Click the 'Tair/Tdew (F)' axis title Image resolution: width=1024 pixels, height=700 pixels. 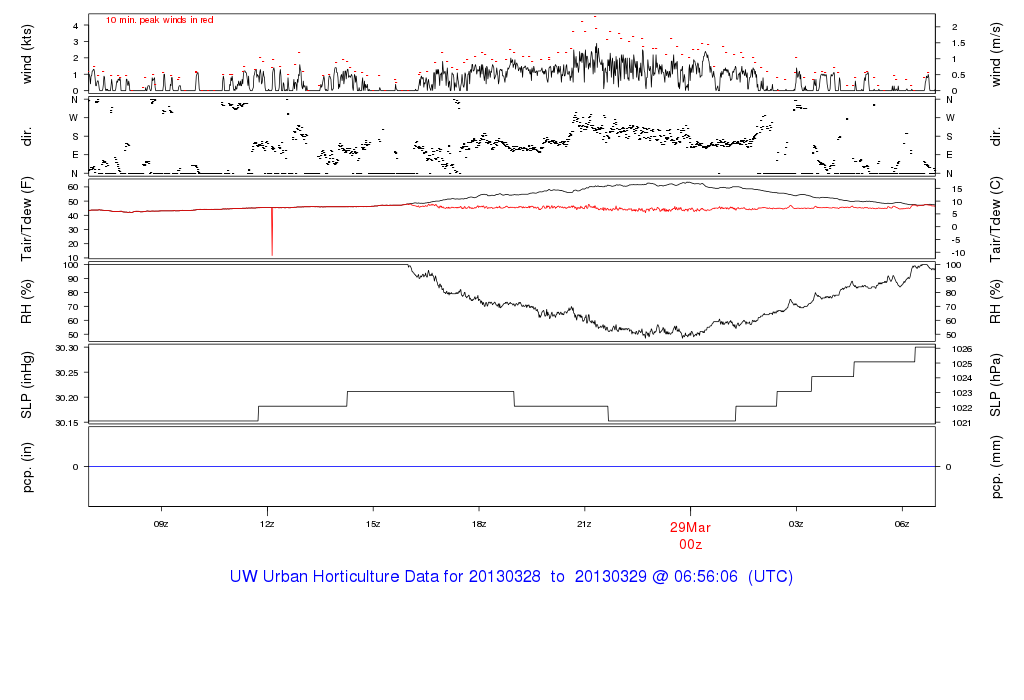click(x=27, y=219)
